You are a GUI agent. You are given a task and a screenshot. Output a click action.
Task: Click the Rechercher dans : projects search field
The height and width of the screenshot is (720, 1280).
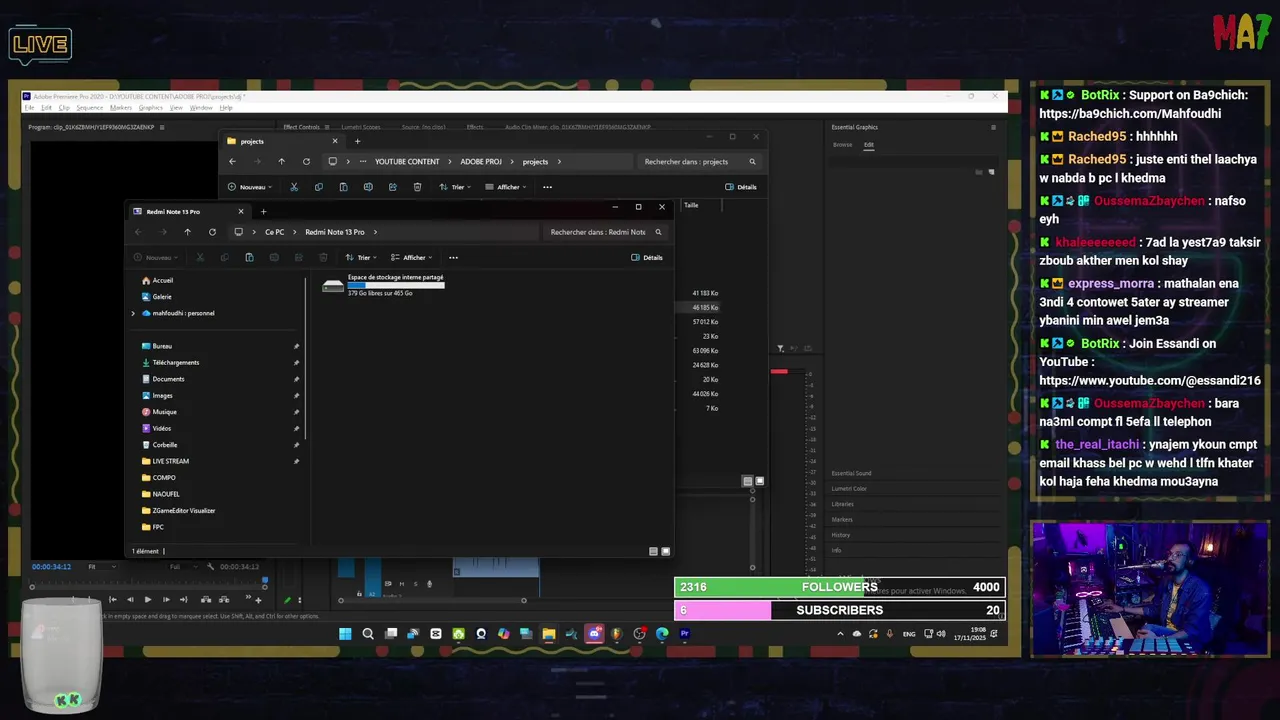pyautogui.click(x=698, y=162)
